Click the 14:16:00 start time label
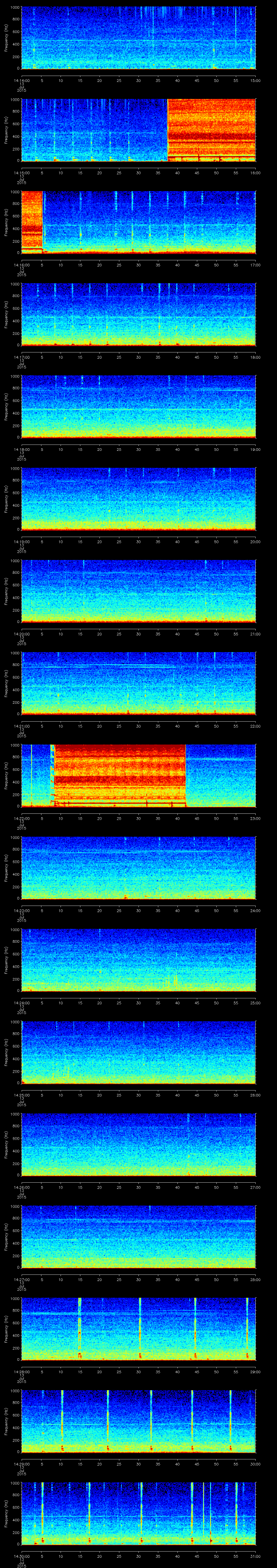This screenshot has height=1568, width=277. [x=21, y=265]
